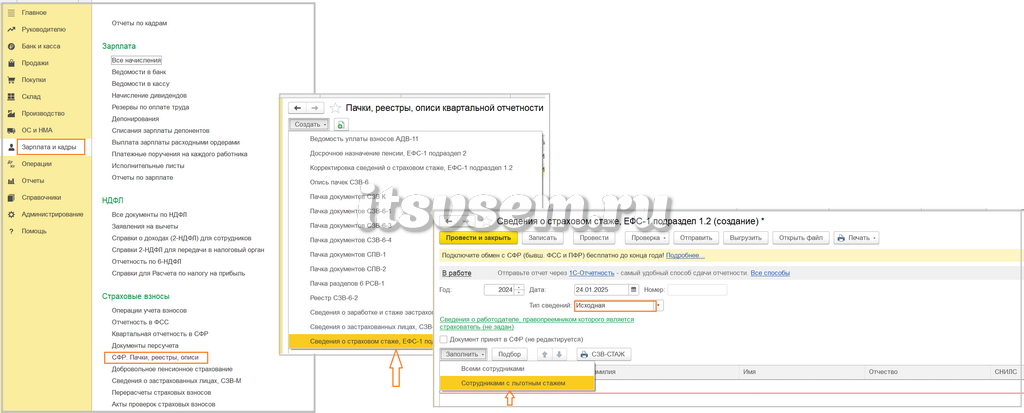This screenshot has width=1024, height=413.
Task: Open the Главное sidebar section icon
Action: tap(10, 12)
